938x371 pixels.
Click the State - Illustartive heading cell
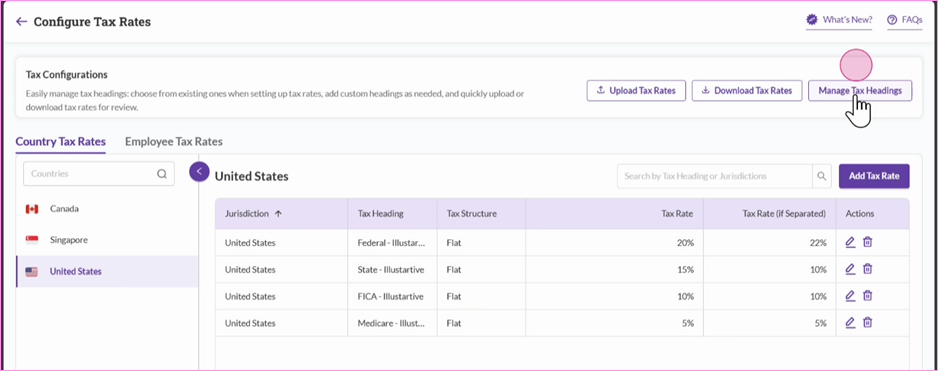coord(391,270)
